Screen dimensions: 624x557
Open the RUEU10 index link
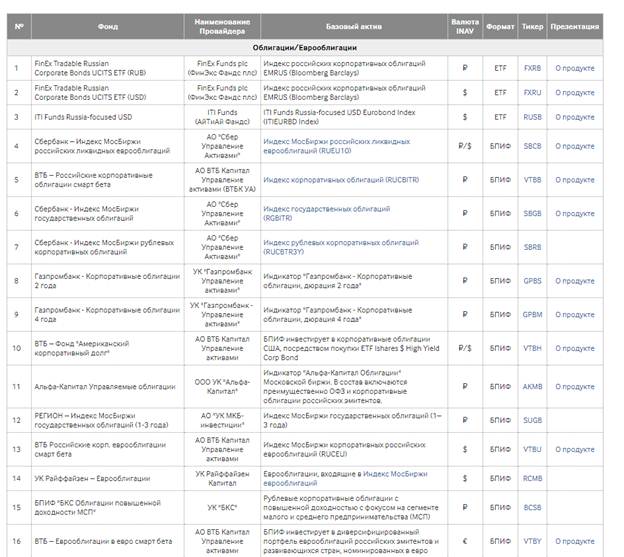pyautogui.click(x=337, y=146)
